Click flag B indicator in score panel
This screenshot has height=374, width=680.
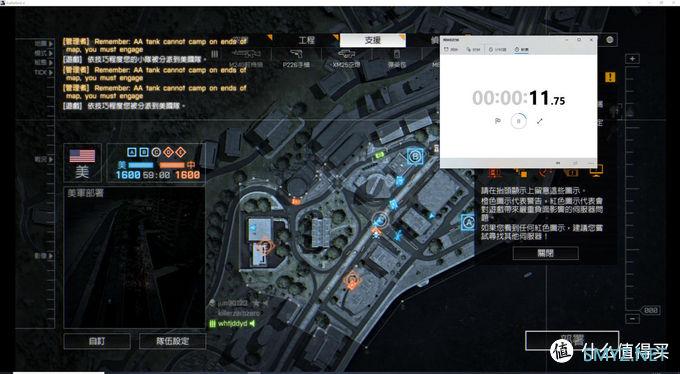tap(144, 152)
